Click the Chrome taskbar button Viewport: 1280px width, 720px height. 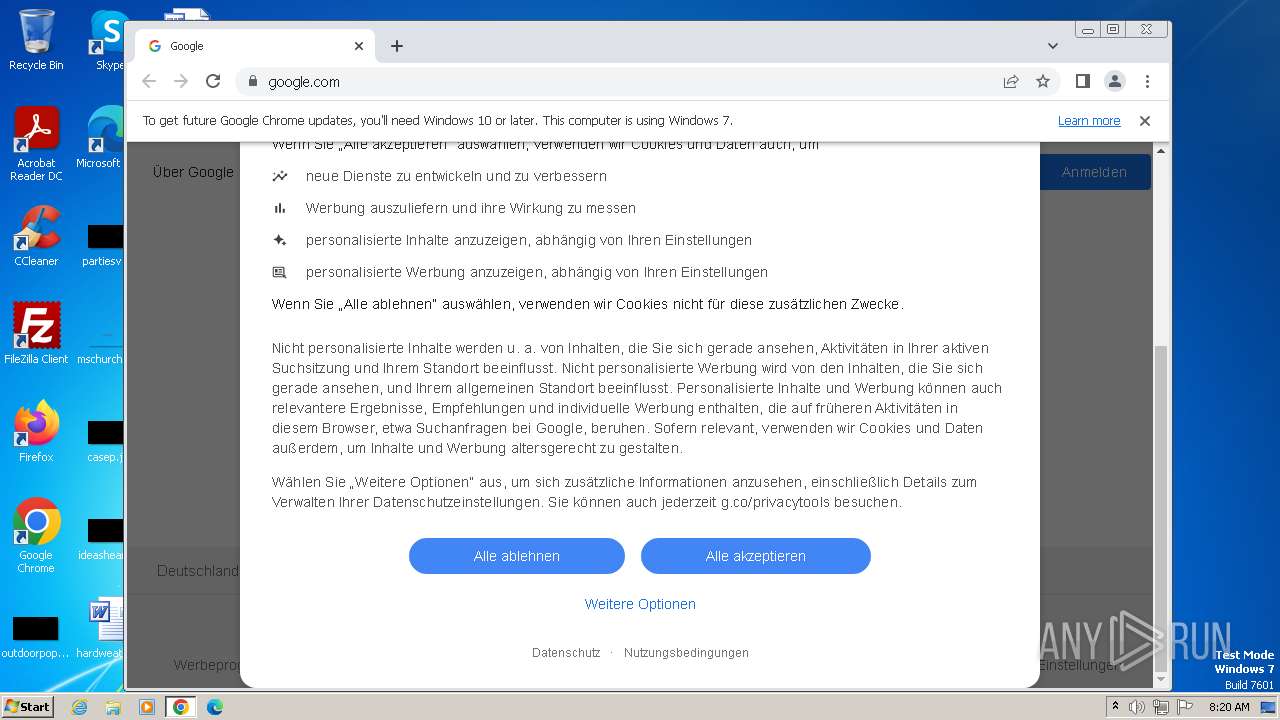coord(181,707)
